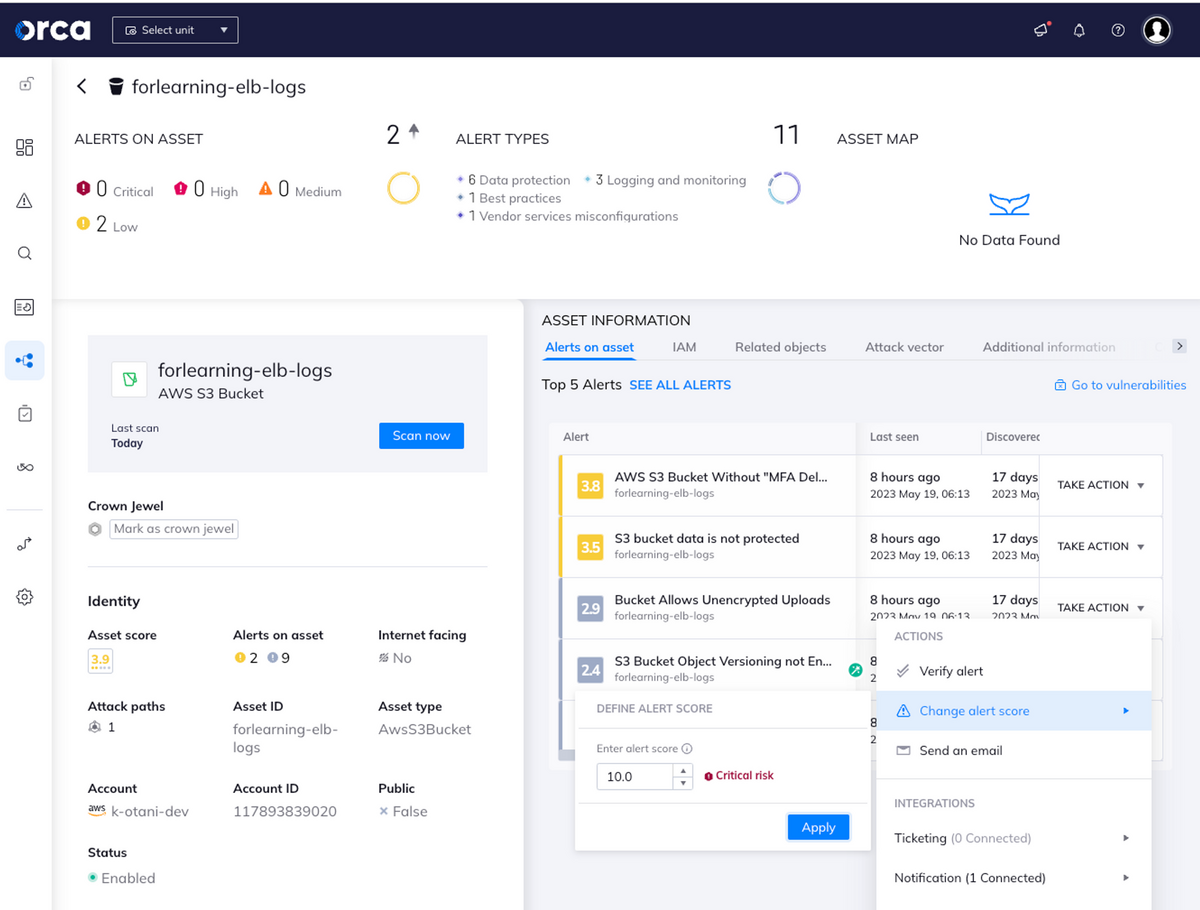The width and height of the screenshot is (1200, 910).
Task: Click the High alerts icon
Action: 181,188
